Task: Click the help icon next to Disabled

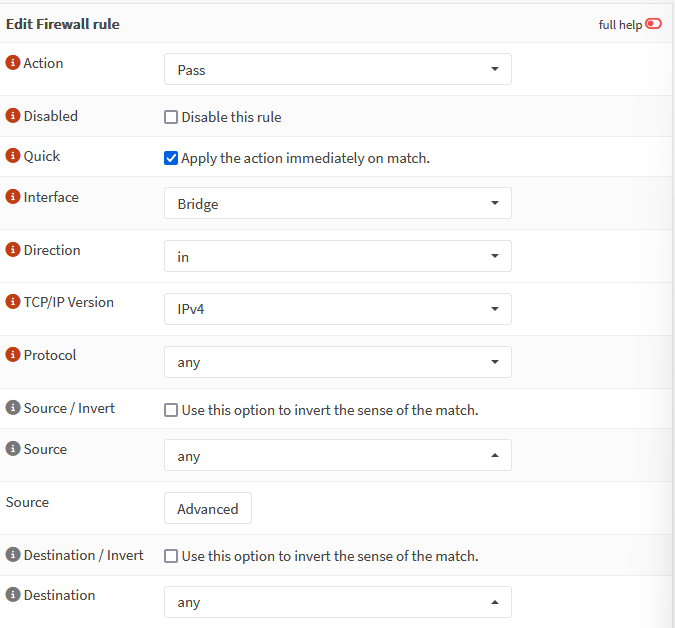Action: [x=13, y=116]
